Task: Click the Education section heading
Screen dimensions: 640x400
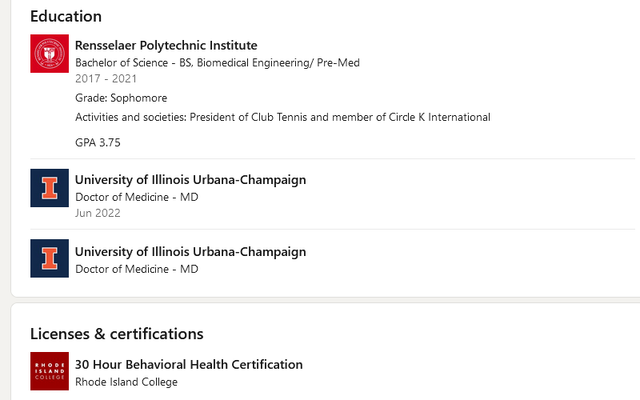Action: click(x=66, y=16)
